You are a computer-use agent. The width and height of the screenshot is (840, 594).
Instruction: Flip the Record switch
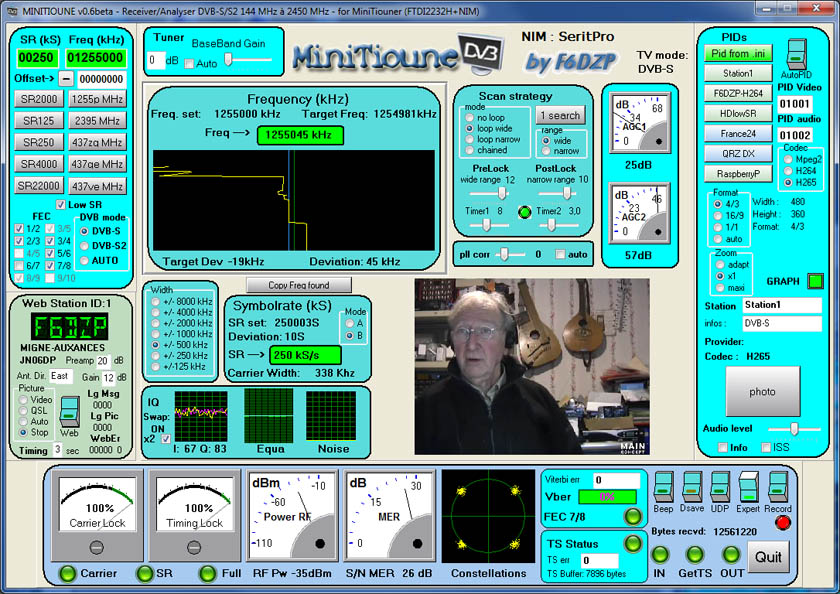tap(779, 485)
